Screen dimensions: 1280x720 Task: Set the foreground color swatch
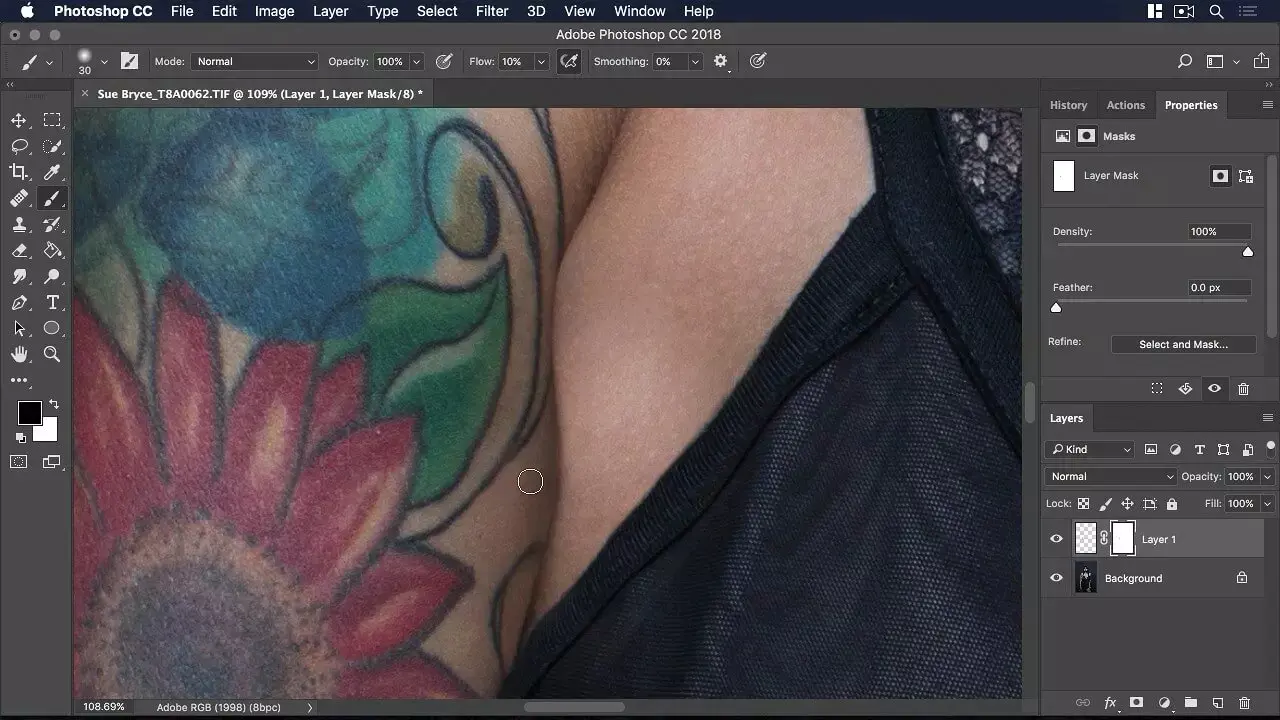pos(29,413)
